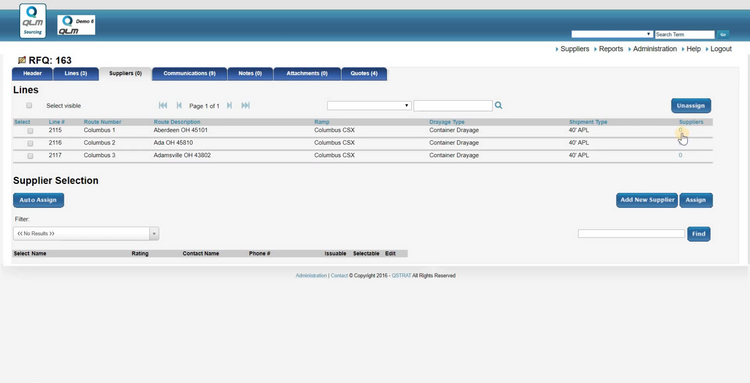The height and width of the screenshot is (383, 750).
Task: Toggle the Select visible checkbox
Action: [x=29, y=105]
